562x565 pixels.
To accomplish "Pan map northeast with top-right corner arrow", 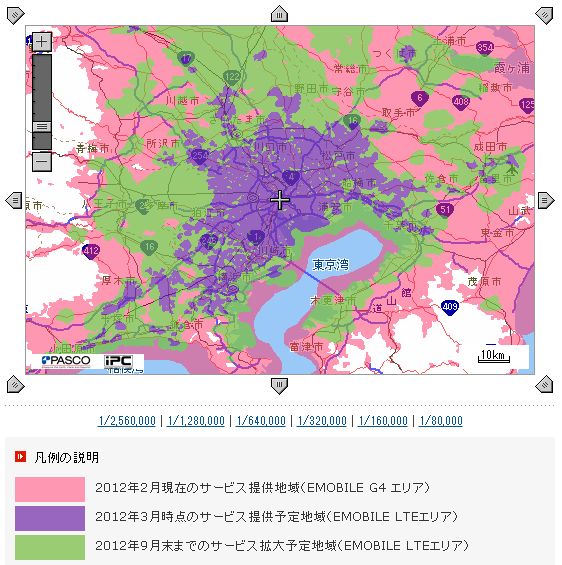I will (544, 15).
